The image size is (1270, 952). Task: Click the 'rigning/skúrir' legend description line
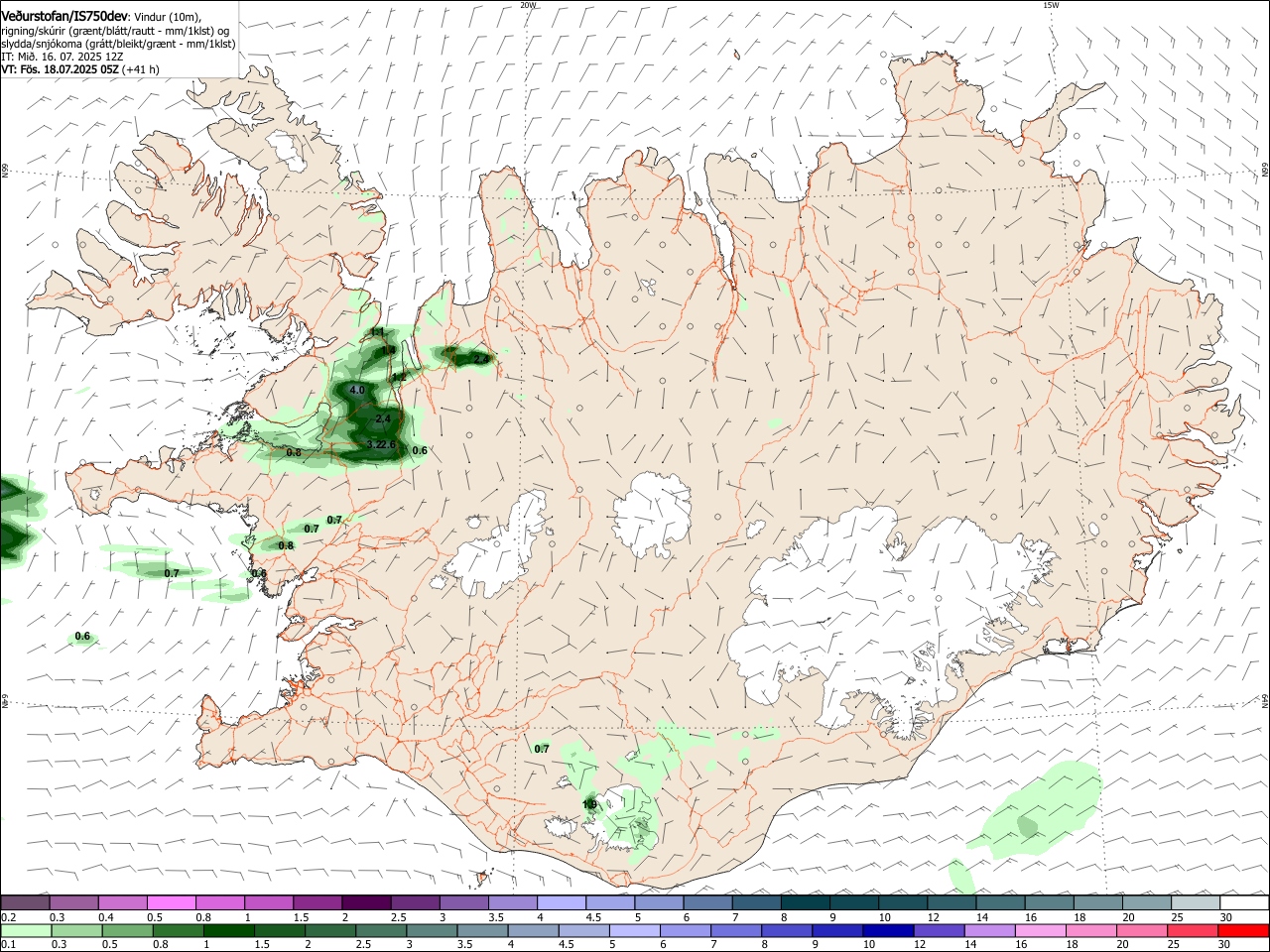116,30
